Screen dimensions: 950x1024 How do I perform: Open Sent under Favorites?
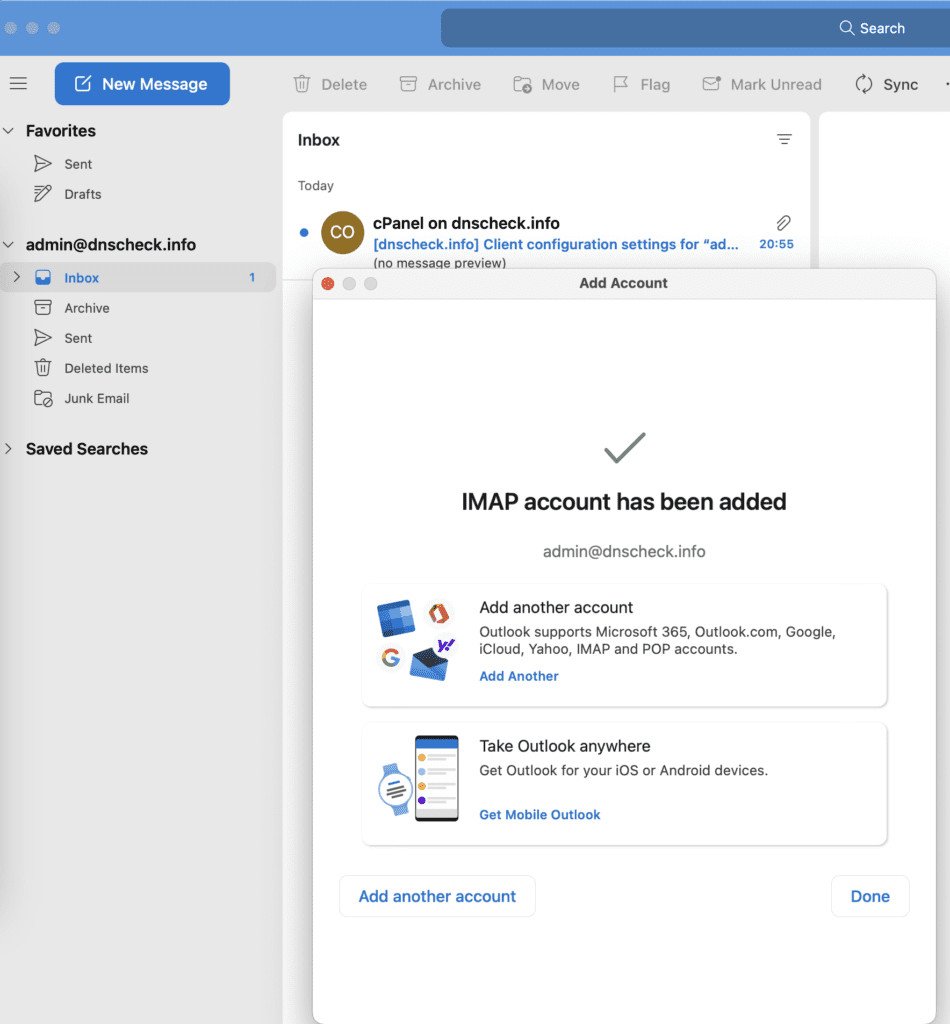point(78,164)
